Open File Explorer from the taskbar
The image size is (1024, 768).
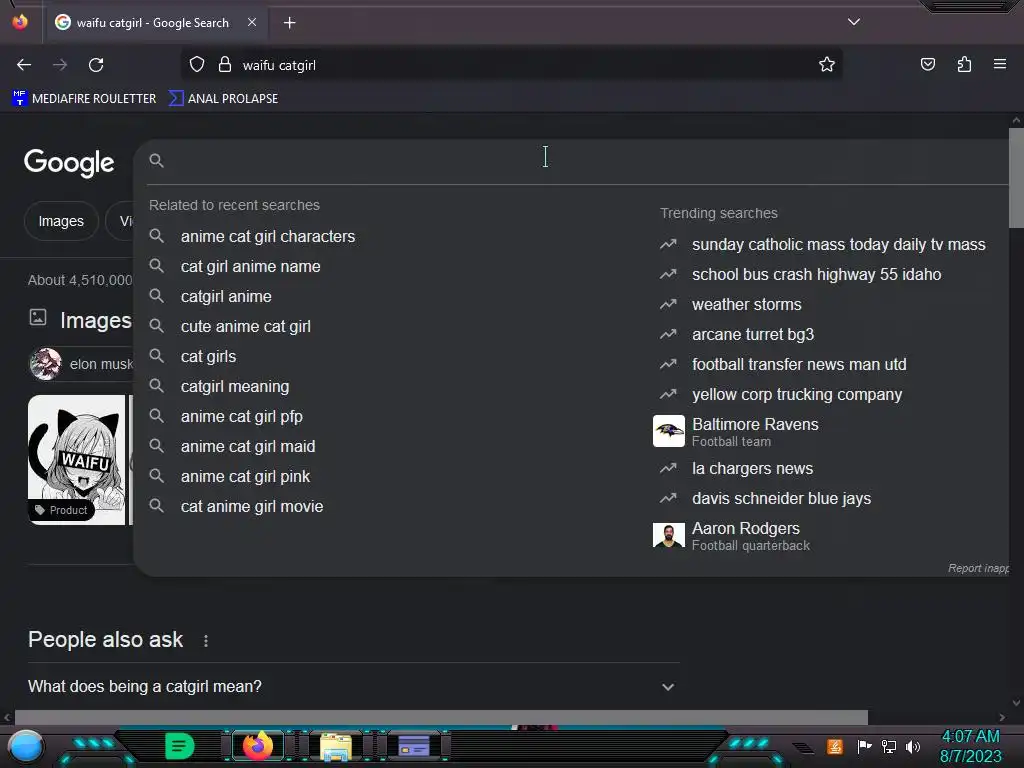tap(336, 746)
